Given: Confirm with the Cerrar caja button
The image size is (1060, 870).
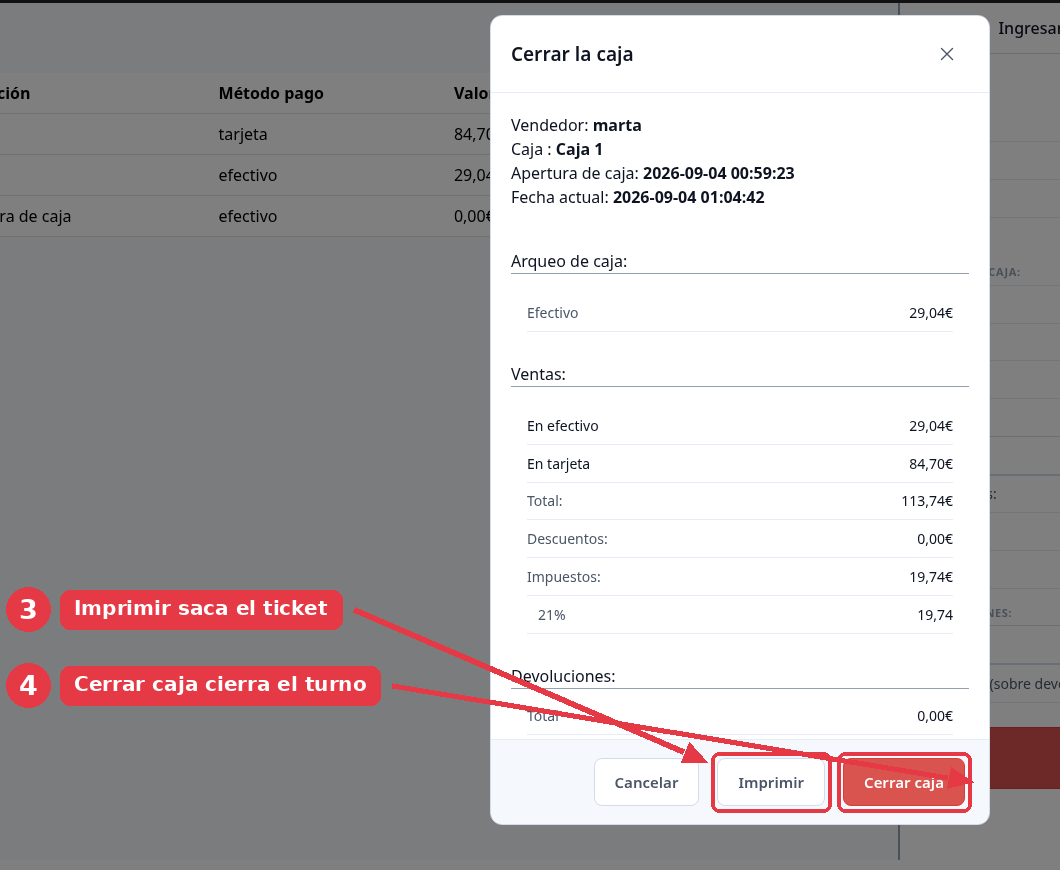Looking at the screenshot, I should point(903,782).
